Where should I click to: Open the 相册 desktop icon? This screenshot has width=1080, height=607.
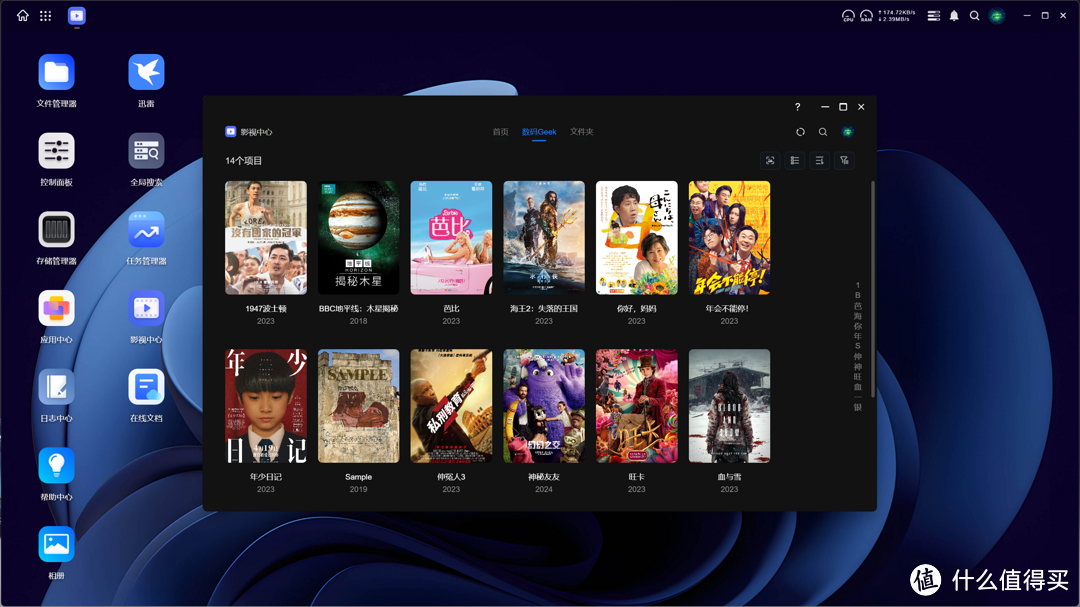pos(56,544)
